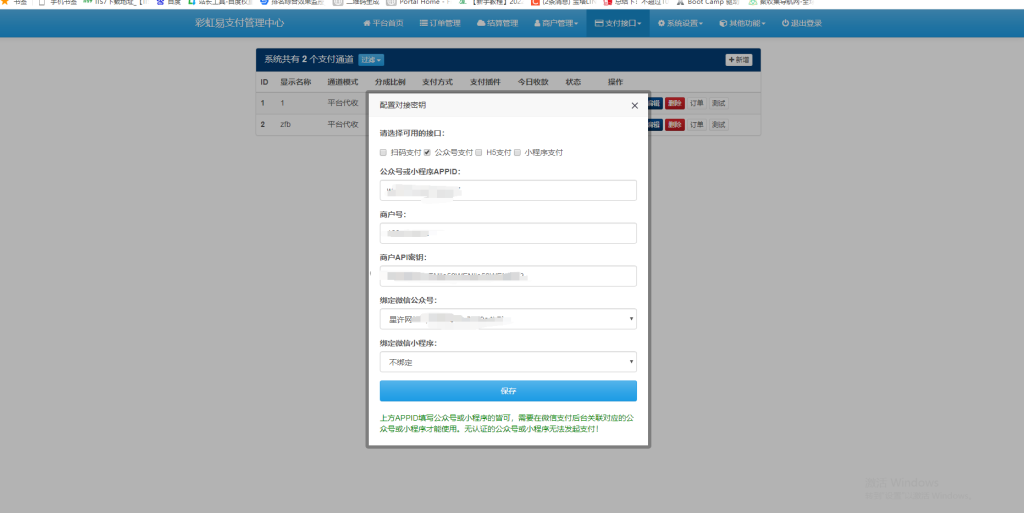This screenshot has height=513, width=1024.
Task: Click 退出登录 to log out
Action: click(x=802, y=23)
